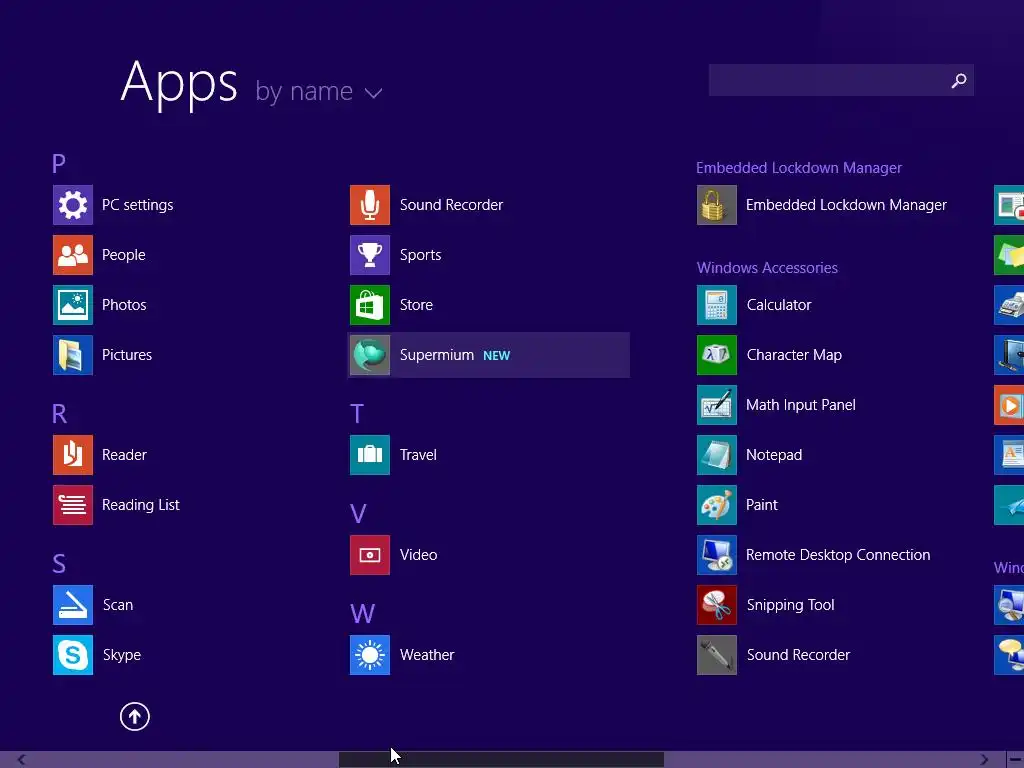This screenshot has height=768, width=1024.
Task: Select the letter W group header
Action: (x=362, y=613)
